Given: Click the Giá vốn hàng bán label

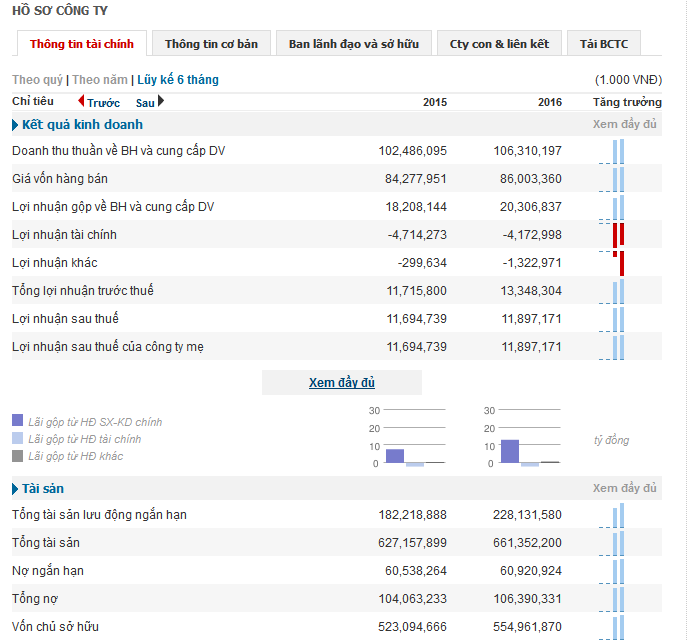Looking at the screenshot, I should pyautogui.click(x=60, y=179).
